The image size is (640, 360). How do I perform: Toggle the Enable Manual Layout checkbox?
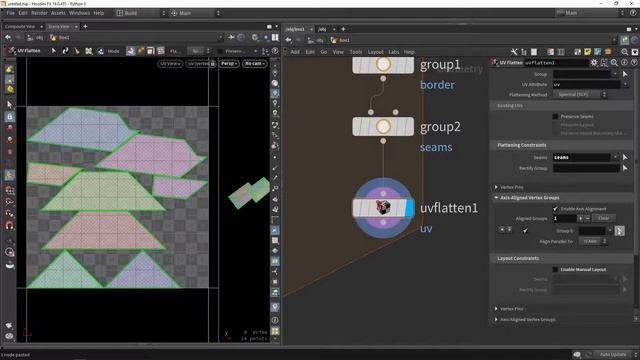(x=555, y=270)
